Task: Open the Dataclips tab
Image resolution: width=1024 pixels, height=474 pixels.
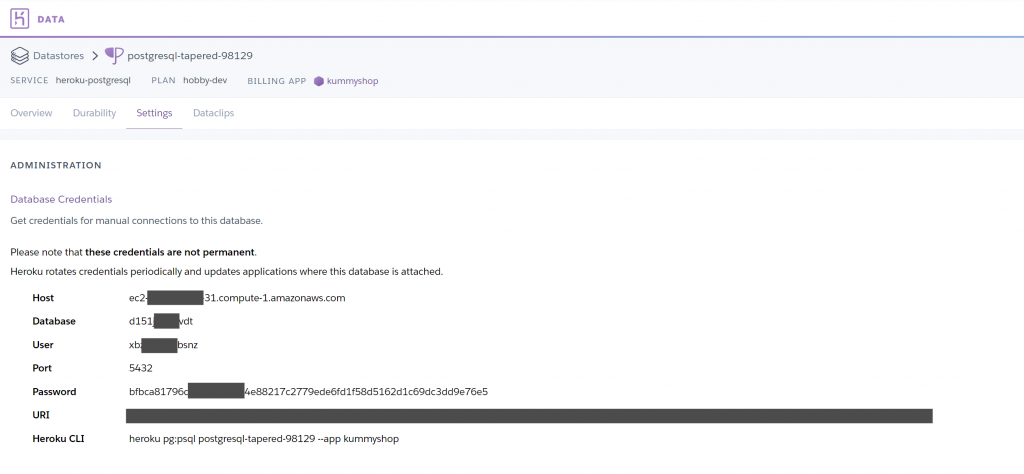Action: click(x=214, y=113)
